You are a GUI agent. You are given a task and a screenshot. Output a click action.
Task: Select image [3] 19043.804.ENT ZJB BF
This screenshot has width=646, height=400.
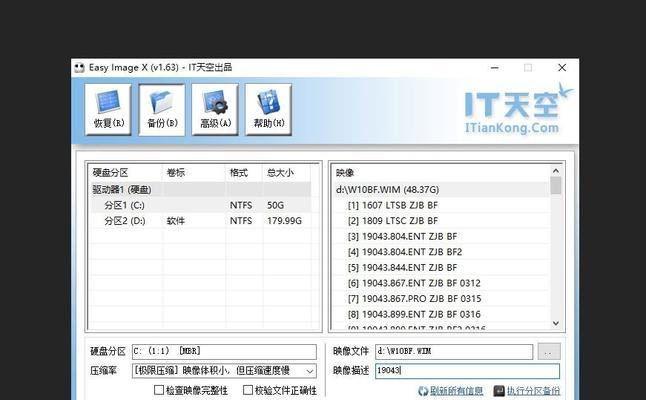pyautogui.click(x=442, y=236)
